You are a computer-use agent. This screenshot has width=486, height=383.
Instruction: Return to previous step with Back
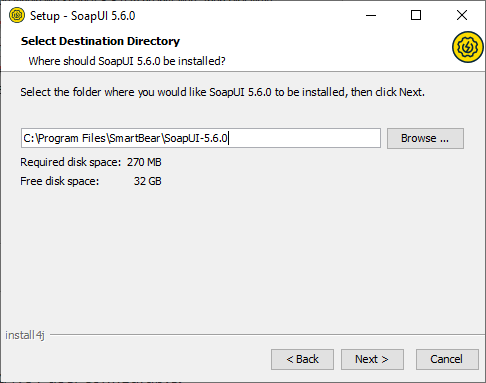[x=302, y=359]
